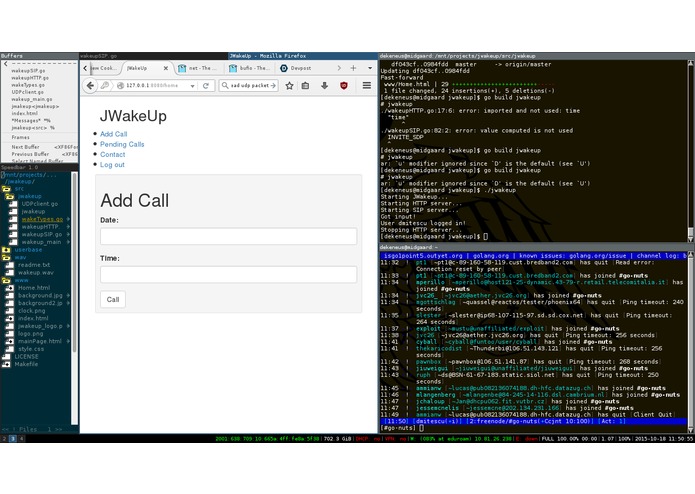This screenshot has width=695, height=494.
Task: Reload the page with the Firefox refresh icon
Action: pos(206,86)
